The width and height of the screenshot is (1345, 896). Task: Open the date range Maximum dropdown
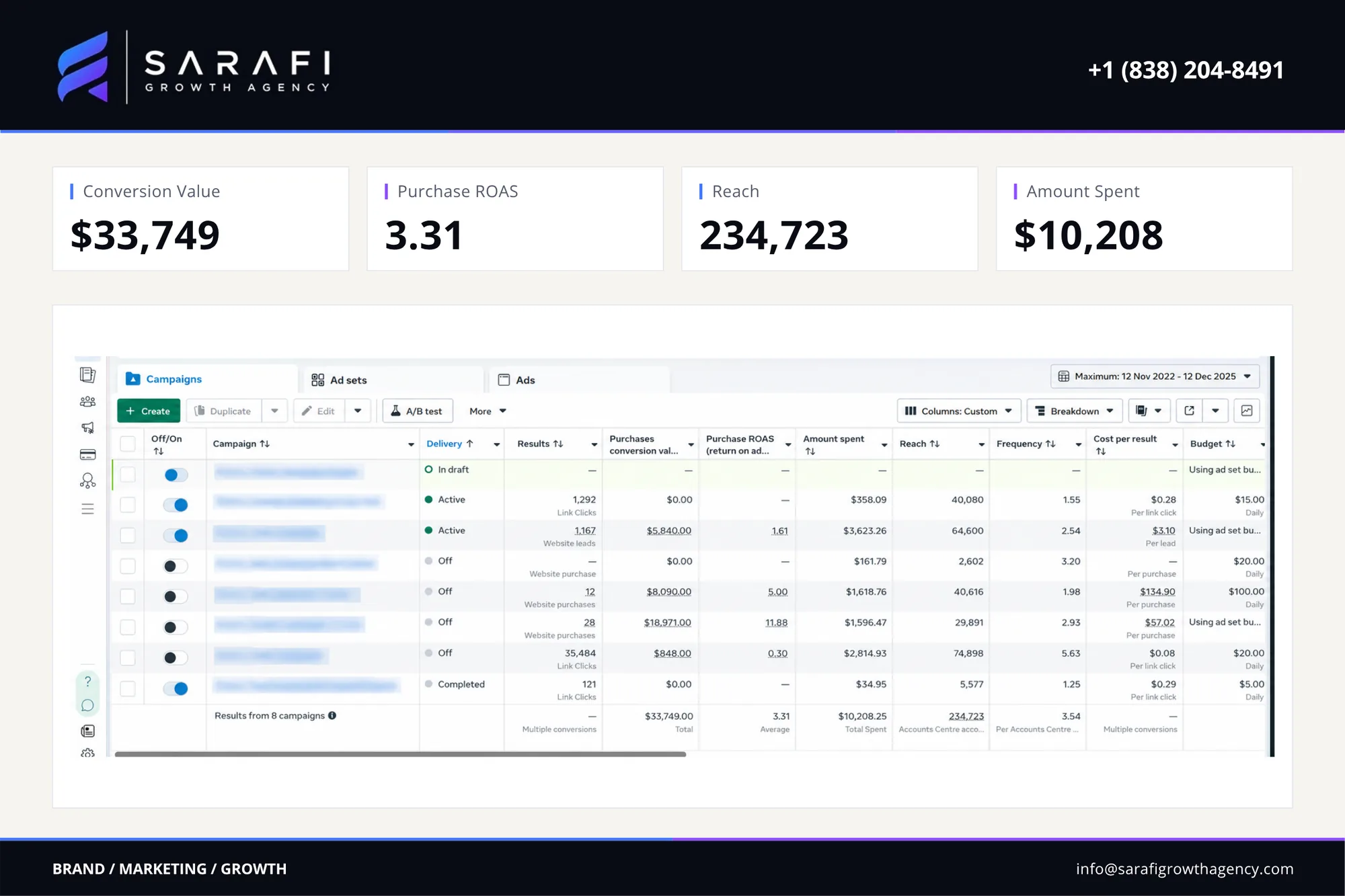point(1155,376)
